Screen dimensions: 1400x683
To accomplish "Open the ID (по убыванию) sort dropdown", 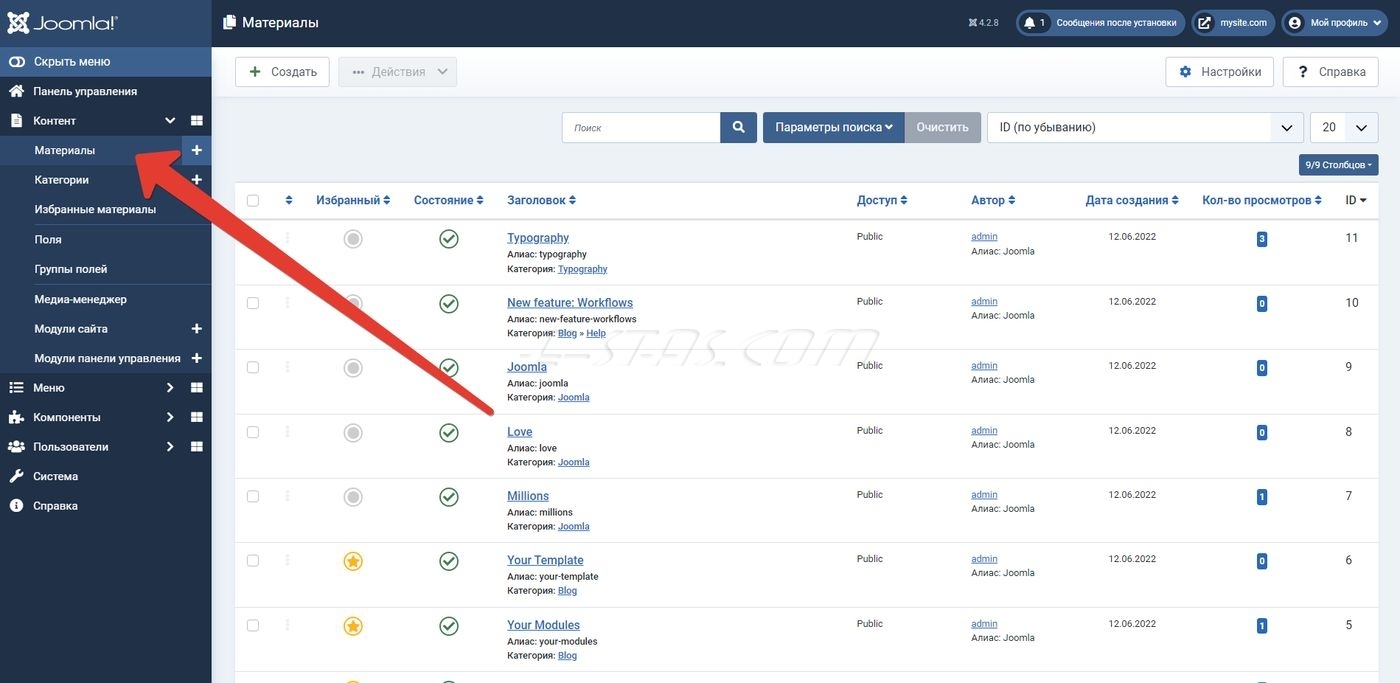I will click(1145, 127).
